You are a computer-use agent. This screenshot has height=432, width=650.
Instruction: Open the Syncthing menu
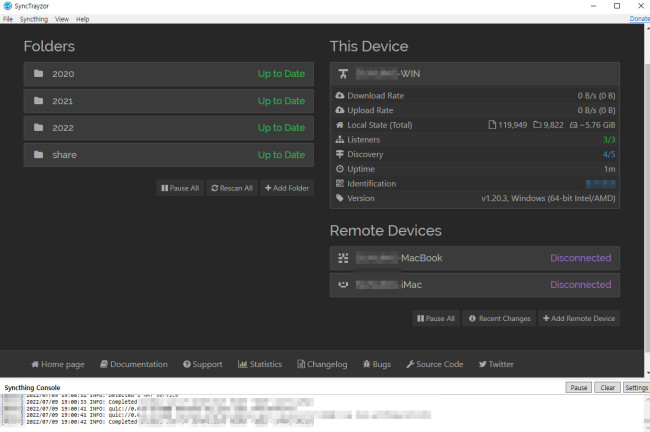pyautogui.click(x=34, y=19)
